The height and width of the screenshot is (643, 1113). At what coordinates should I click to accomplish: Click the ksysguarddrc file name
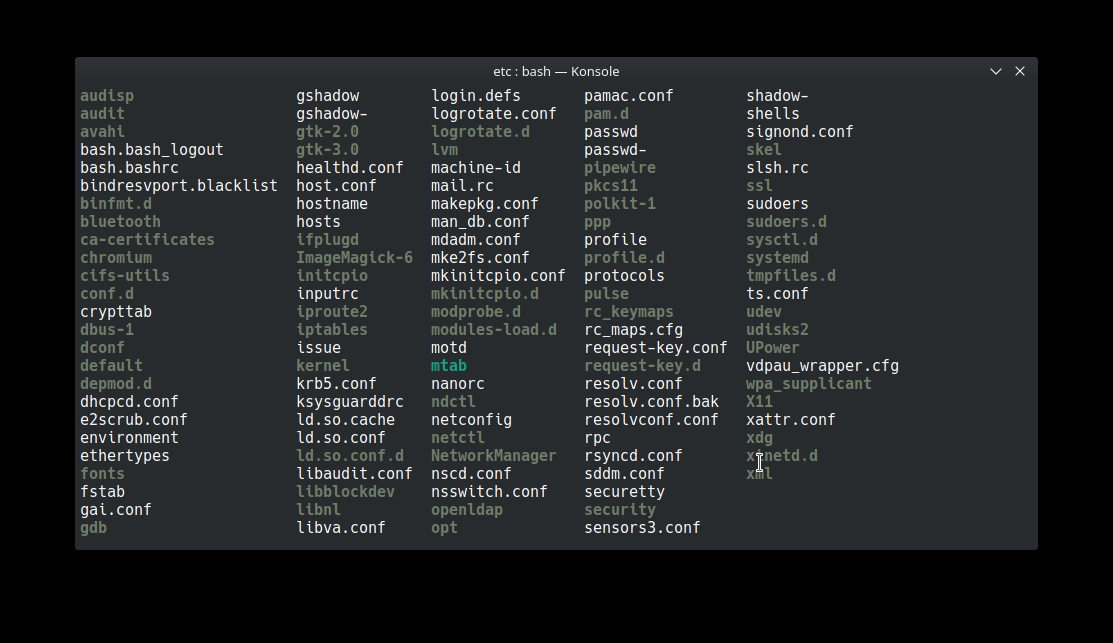coord(350,402)
